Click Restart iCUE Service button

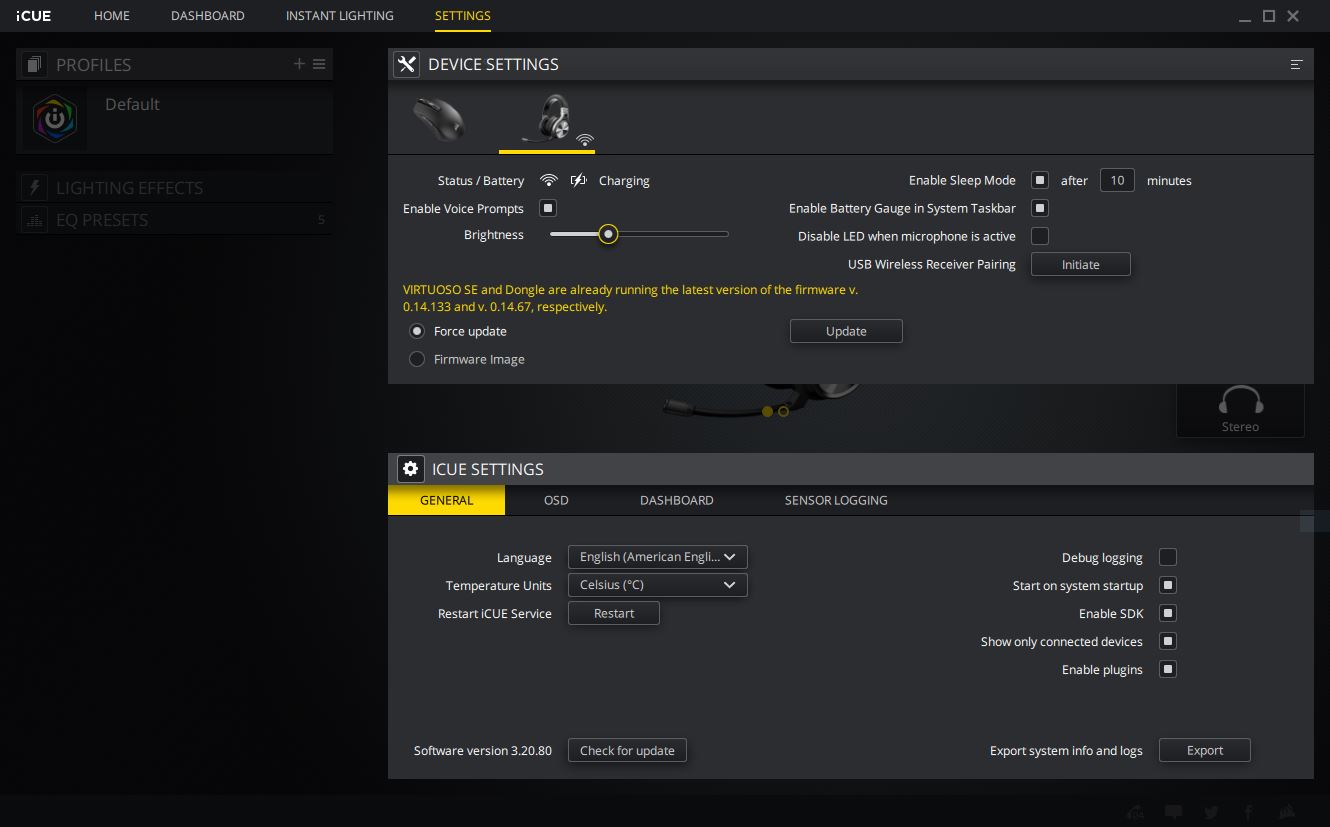tap(614, 613)
